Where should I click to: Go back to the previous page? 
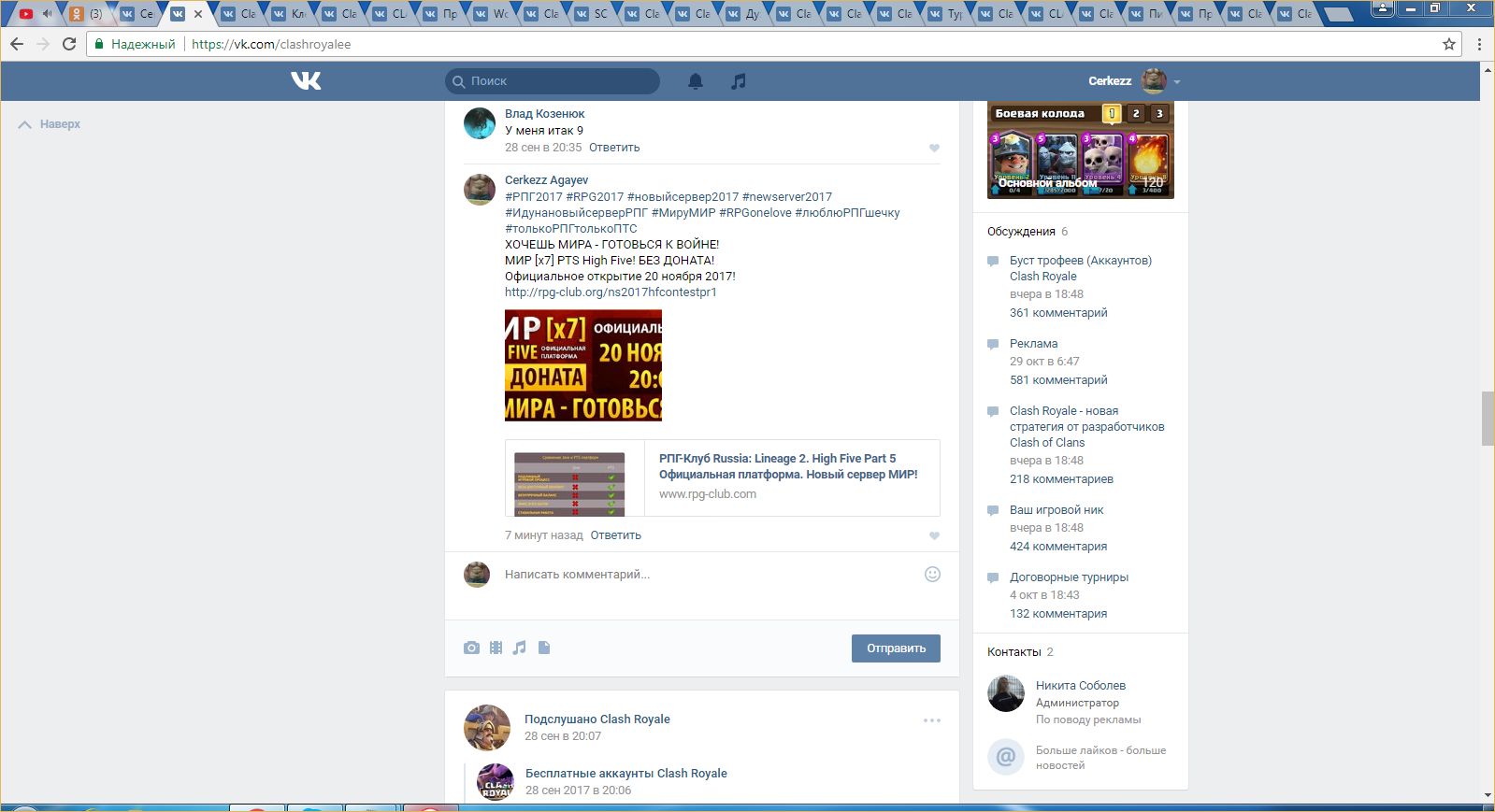[x=17, y=44]
